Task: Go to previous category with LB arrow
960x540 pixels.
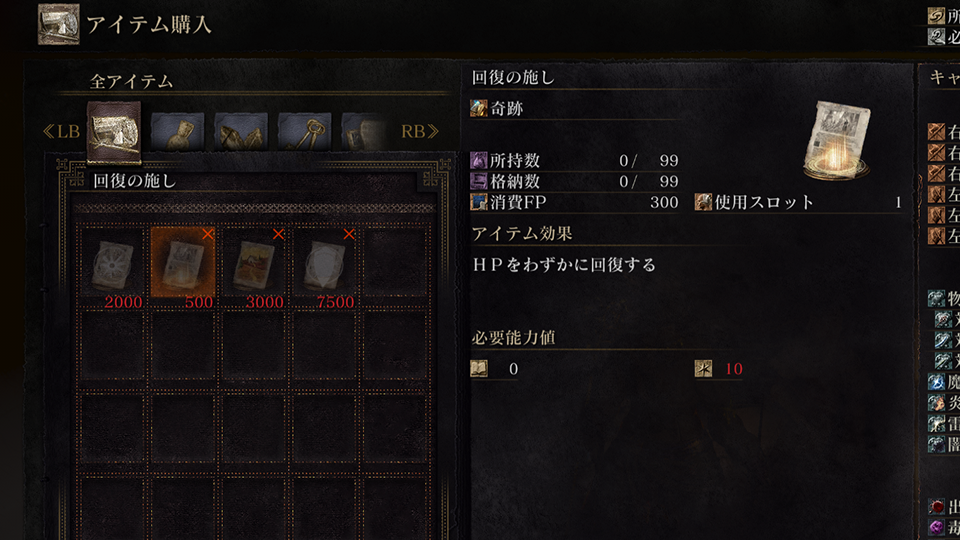Action: coord(61,131)
